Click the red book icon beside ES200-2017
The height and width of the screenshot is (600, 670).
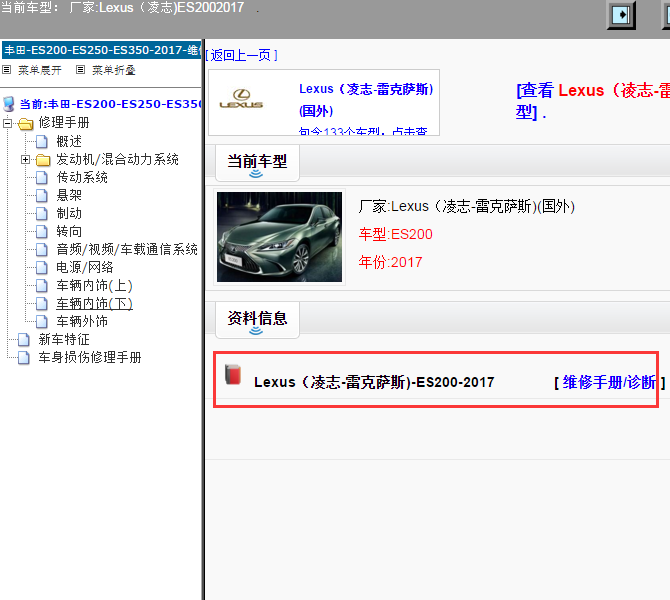(x=233, y=375)
